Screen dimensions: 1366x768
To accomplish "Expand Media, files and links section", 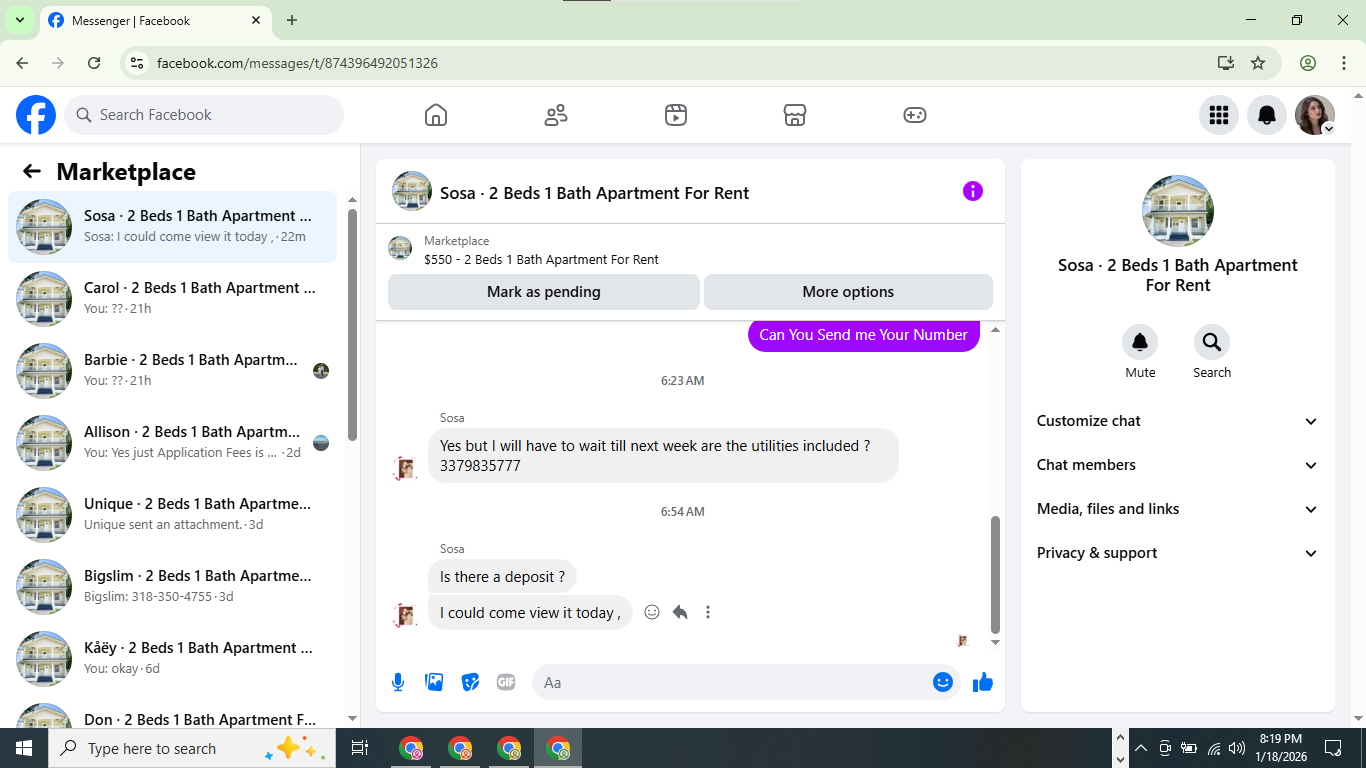I will (1178, 509).
